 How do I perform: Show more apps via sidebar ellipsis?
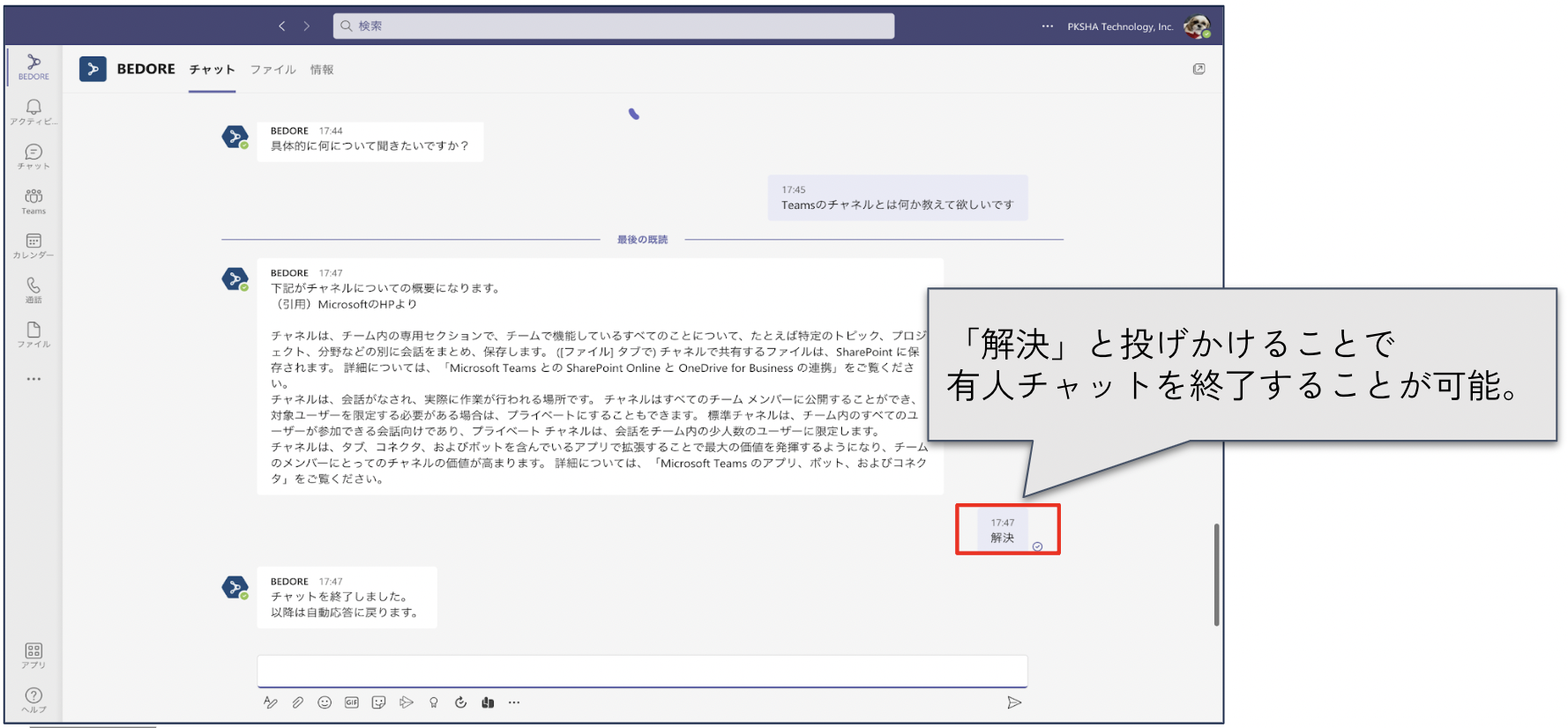click(34, 379)
